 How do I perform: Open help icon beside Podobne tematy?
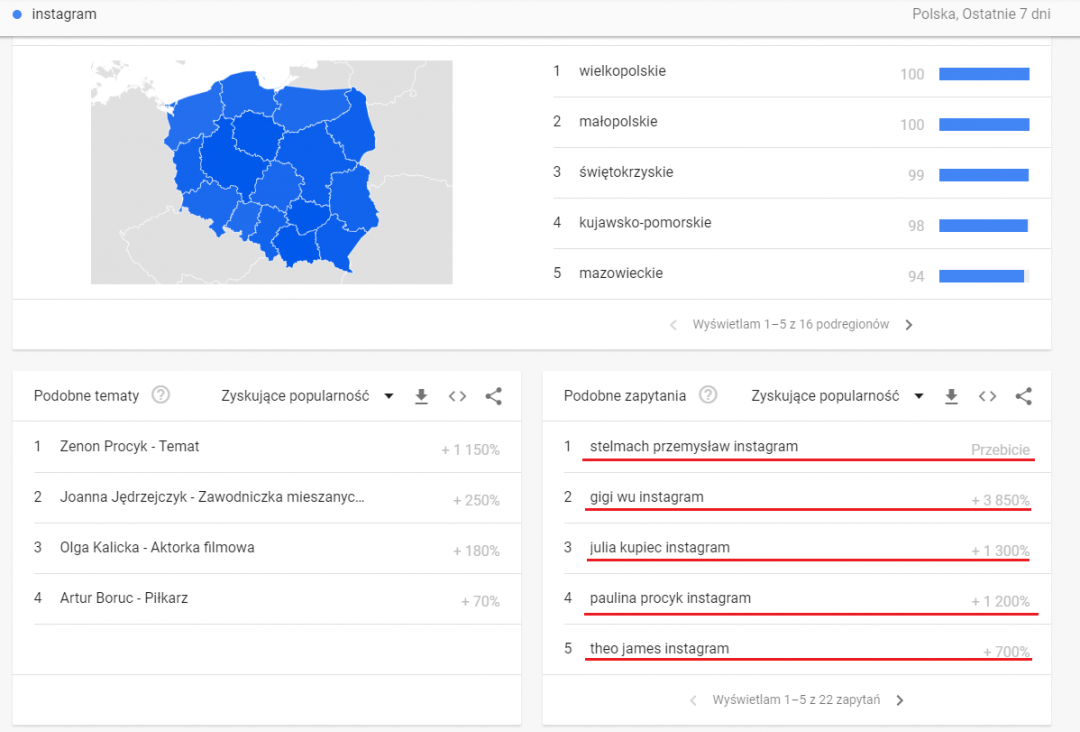tap(160, 395)
